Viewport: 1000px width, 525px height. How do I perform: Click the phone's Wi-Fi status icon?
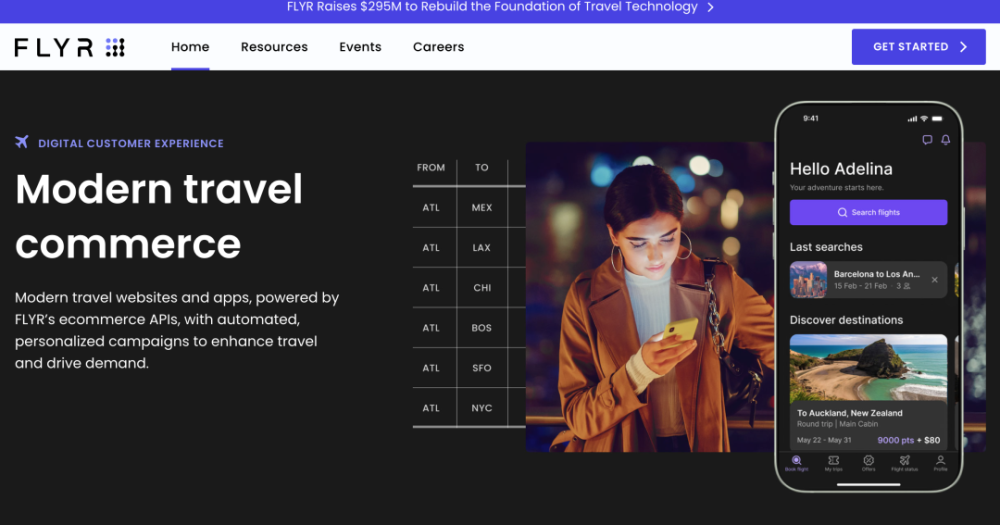923,119
